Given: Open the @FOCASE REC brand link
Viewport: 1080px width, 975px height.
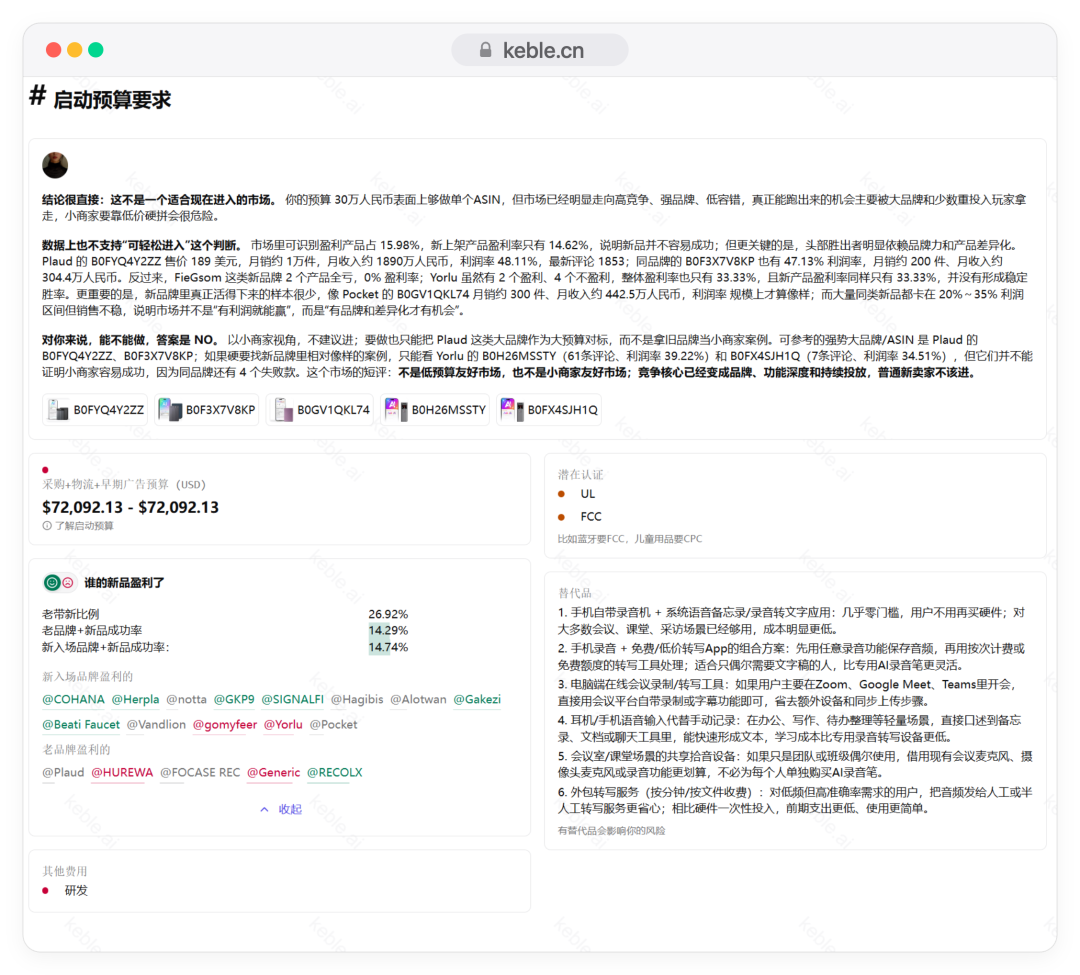Looking at the screenshot, I should pos(200,773).
